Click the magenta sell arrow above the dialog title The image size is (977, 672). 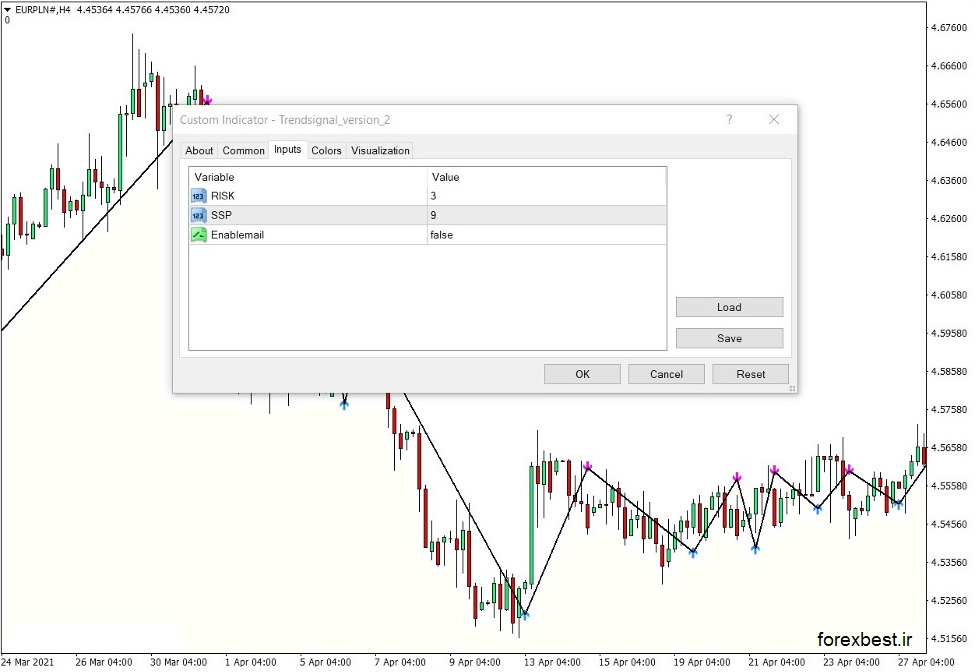click(x=207, y=100)
